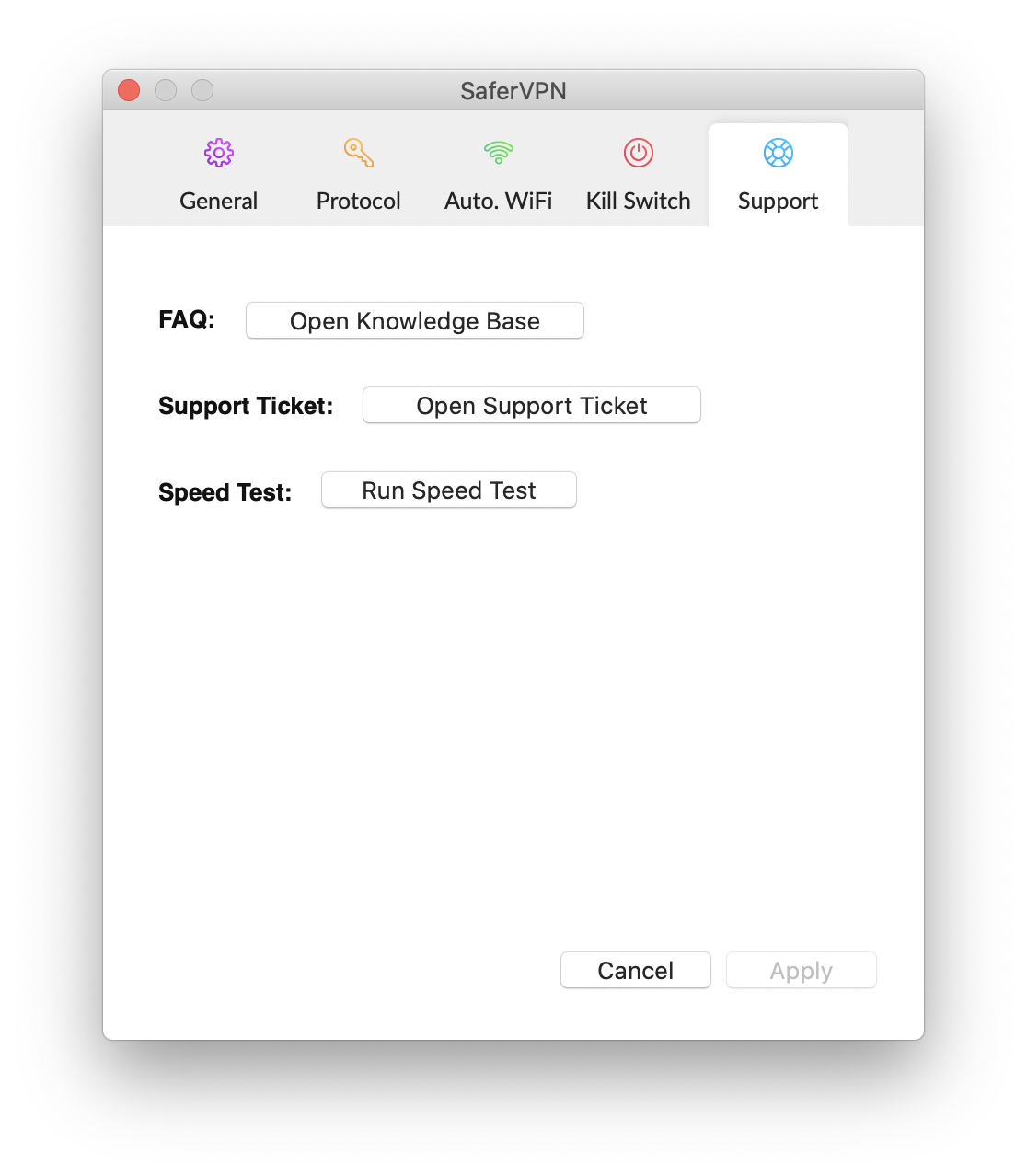Screen dimensions: 1027x1176
Task: Click the bold FAQ label
Action: (187, 319)
